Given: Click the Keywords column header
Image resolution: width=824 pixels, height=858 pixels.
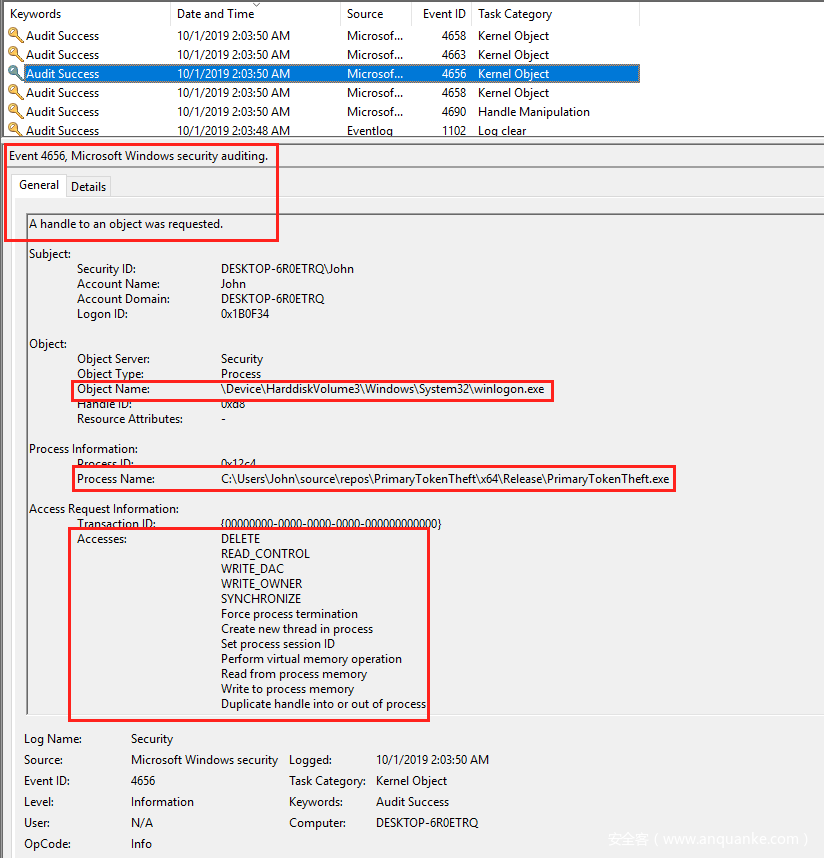Looking at the screenshot, I should coord(36,14).
